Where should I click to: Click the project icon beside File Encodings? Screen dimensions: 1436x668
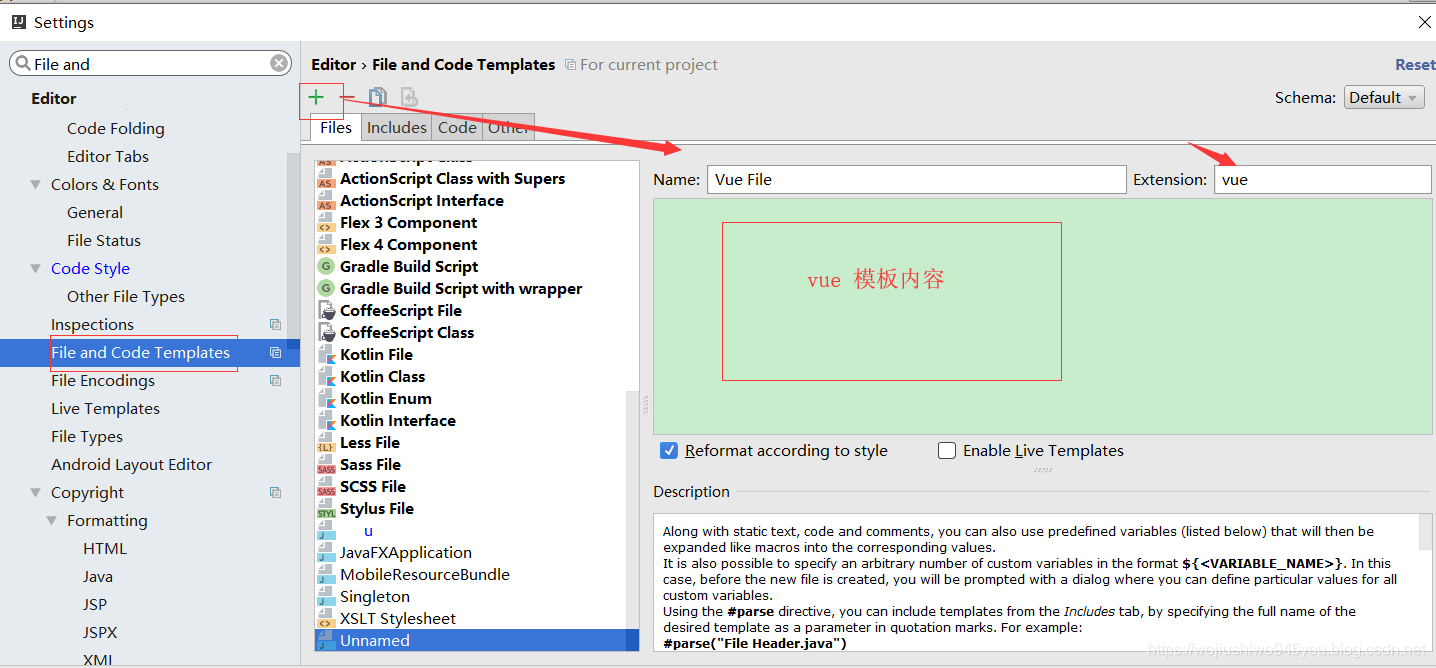tap(275, 380)
